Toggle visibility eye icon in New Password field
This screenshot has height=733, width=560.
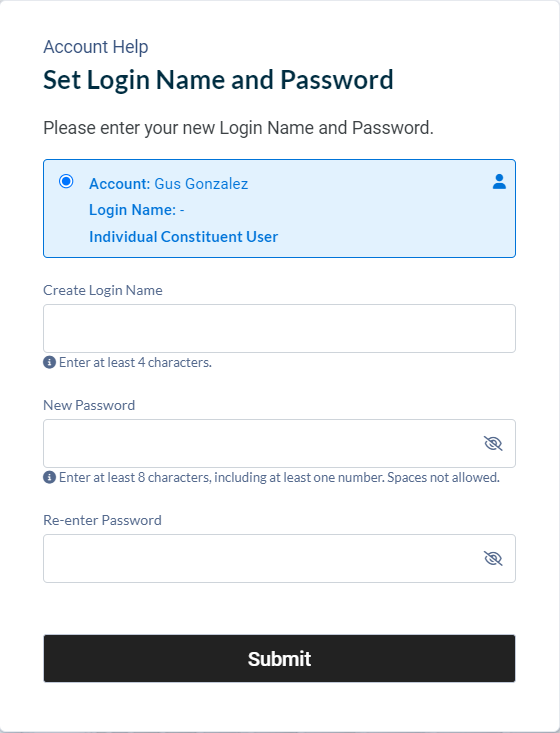[x=493, y=443]
